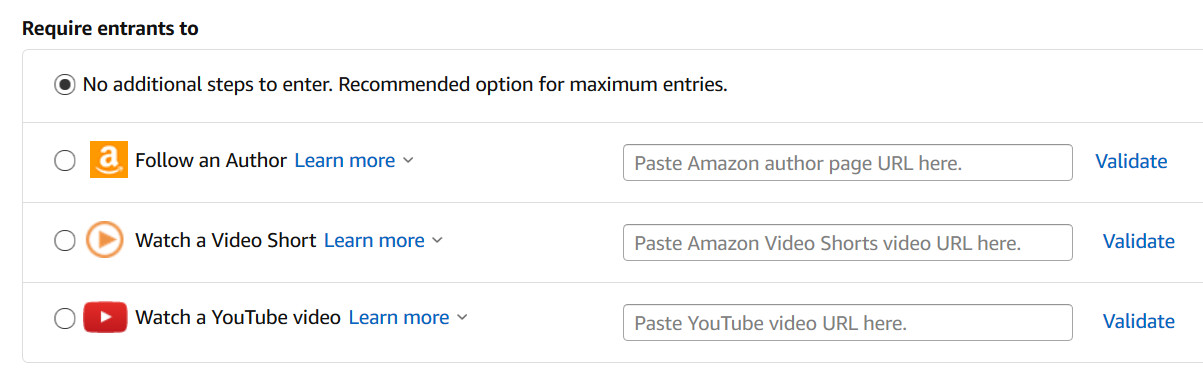
Task: Select the 'No additional steps to enter' radio button
Action: 65,85
